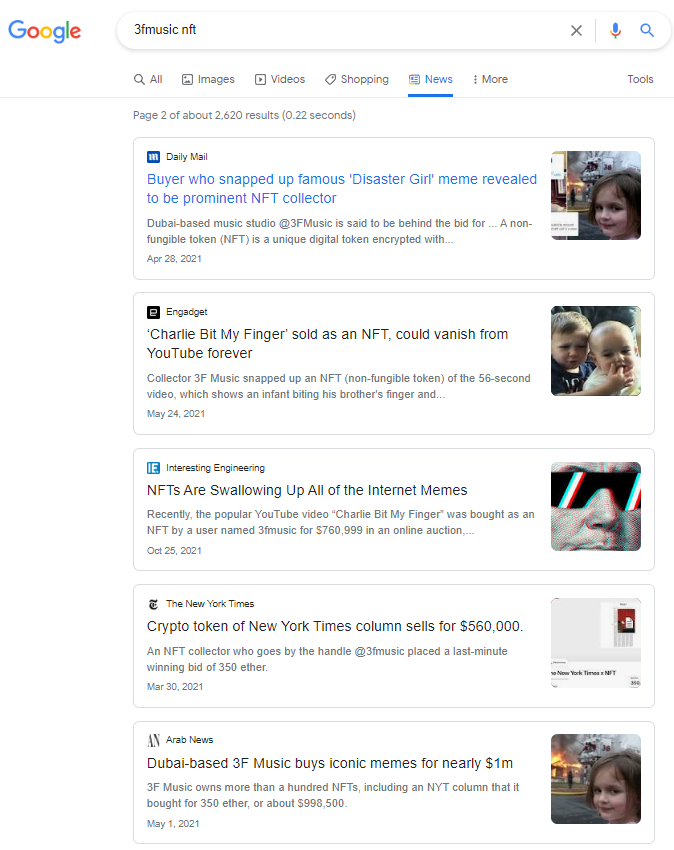The height and width of the screenshot is (850, 674).
Task: Click the 'Interesting Engineering' source name
Action: (x=215, y=467)
